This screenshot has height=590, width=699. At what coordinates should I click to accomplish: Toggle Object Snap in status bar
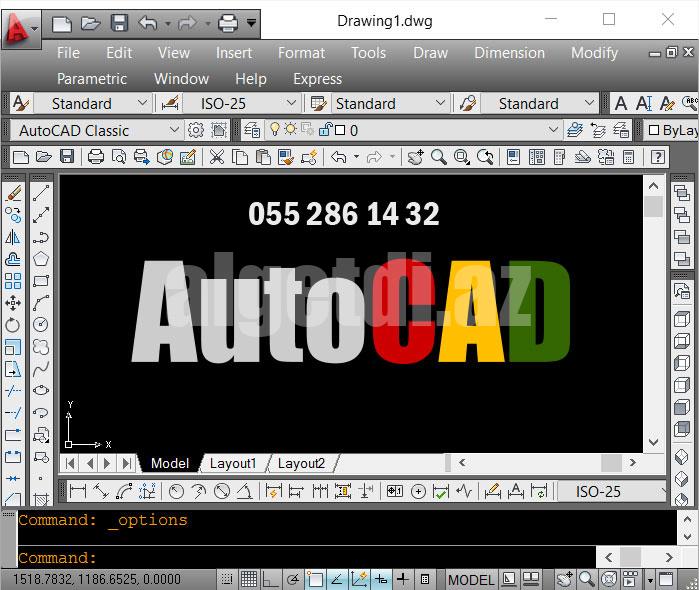315,579
